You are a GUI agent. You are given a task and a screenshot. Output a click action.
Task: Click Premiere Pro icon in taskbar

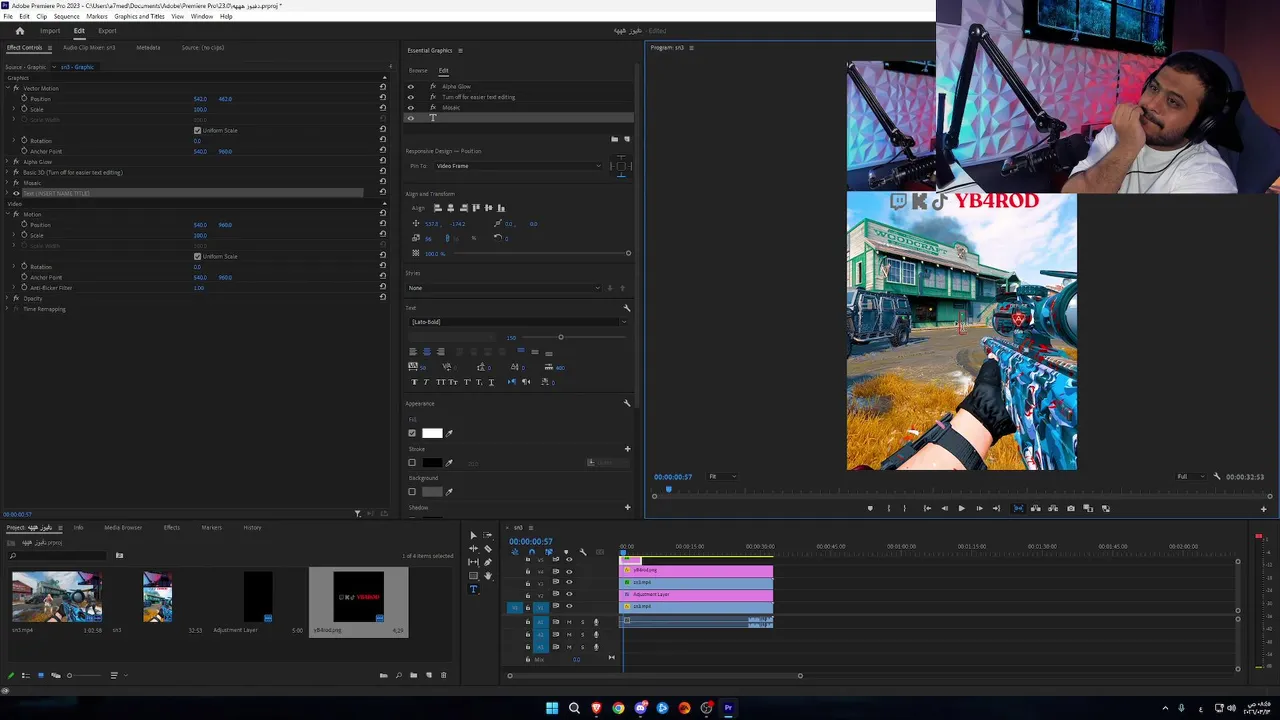coord(728,708)
